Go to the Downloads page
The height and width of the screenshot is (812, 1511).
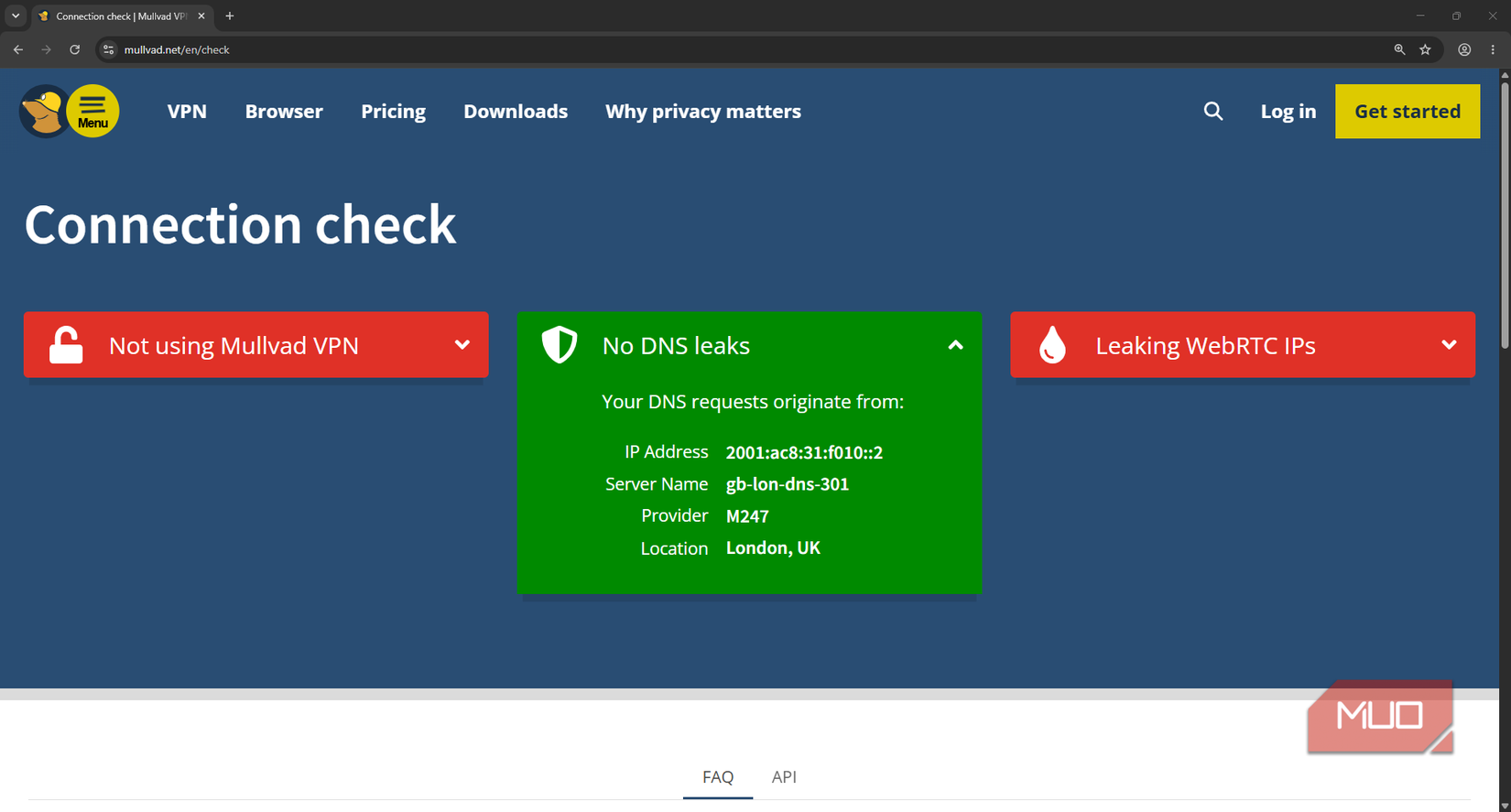pos(516,112)
